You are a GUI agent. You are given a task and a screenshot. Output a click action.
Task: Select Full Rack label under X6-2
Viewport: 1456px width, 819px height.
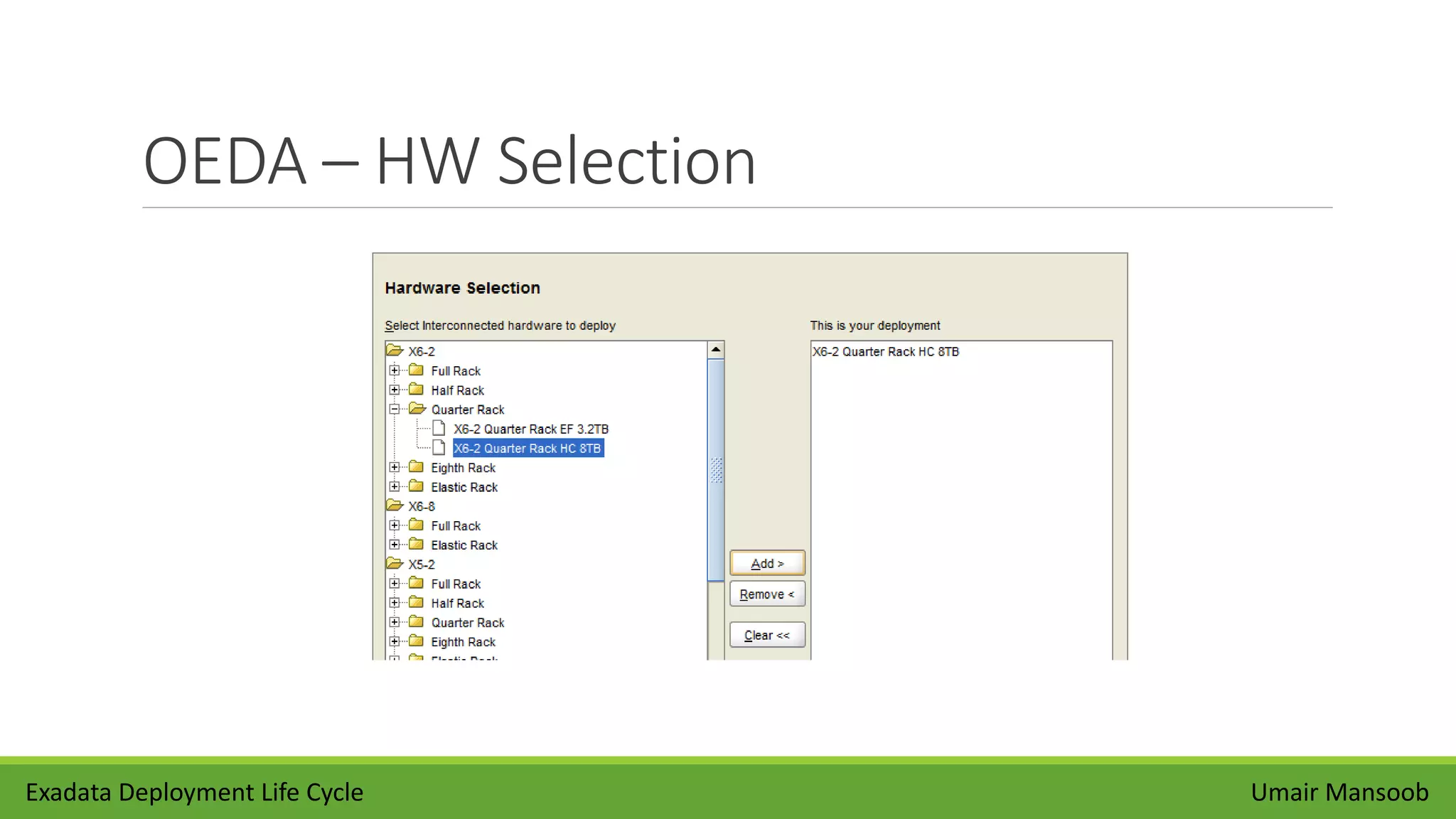coord(456,370)
